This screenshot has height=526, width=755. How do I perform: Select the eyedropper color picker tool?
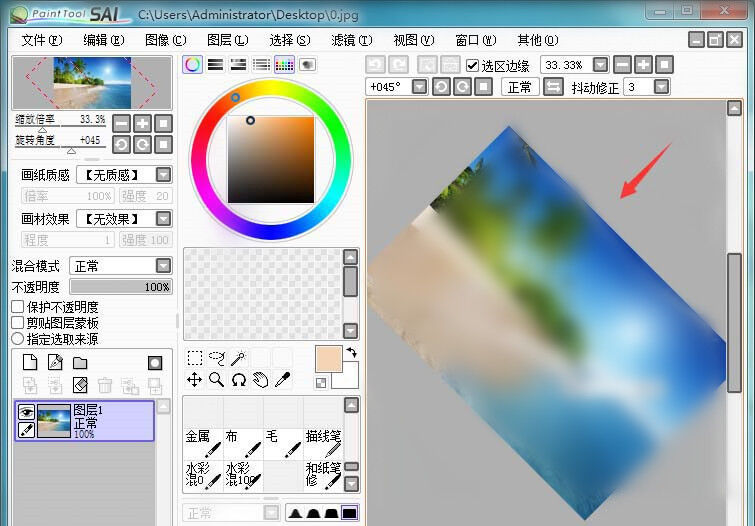283,380
